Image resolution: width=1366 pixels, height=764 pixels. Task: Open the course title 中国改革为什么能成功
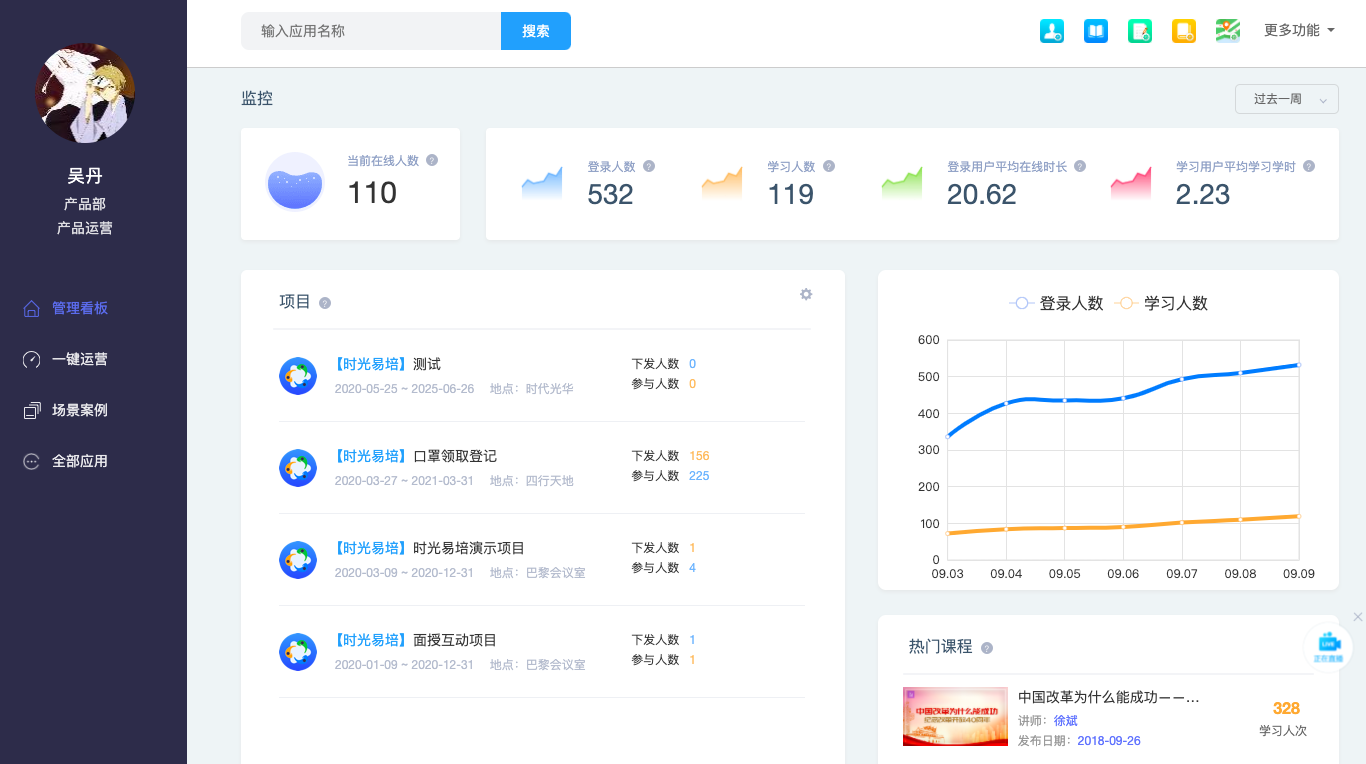(x=1109, y=697)
